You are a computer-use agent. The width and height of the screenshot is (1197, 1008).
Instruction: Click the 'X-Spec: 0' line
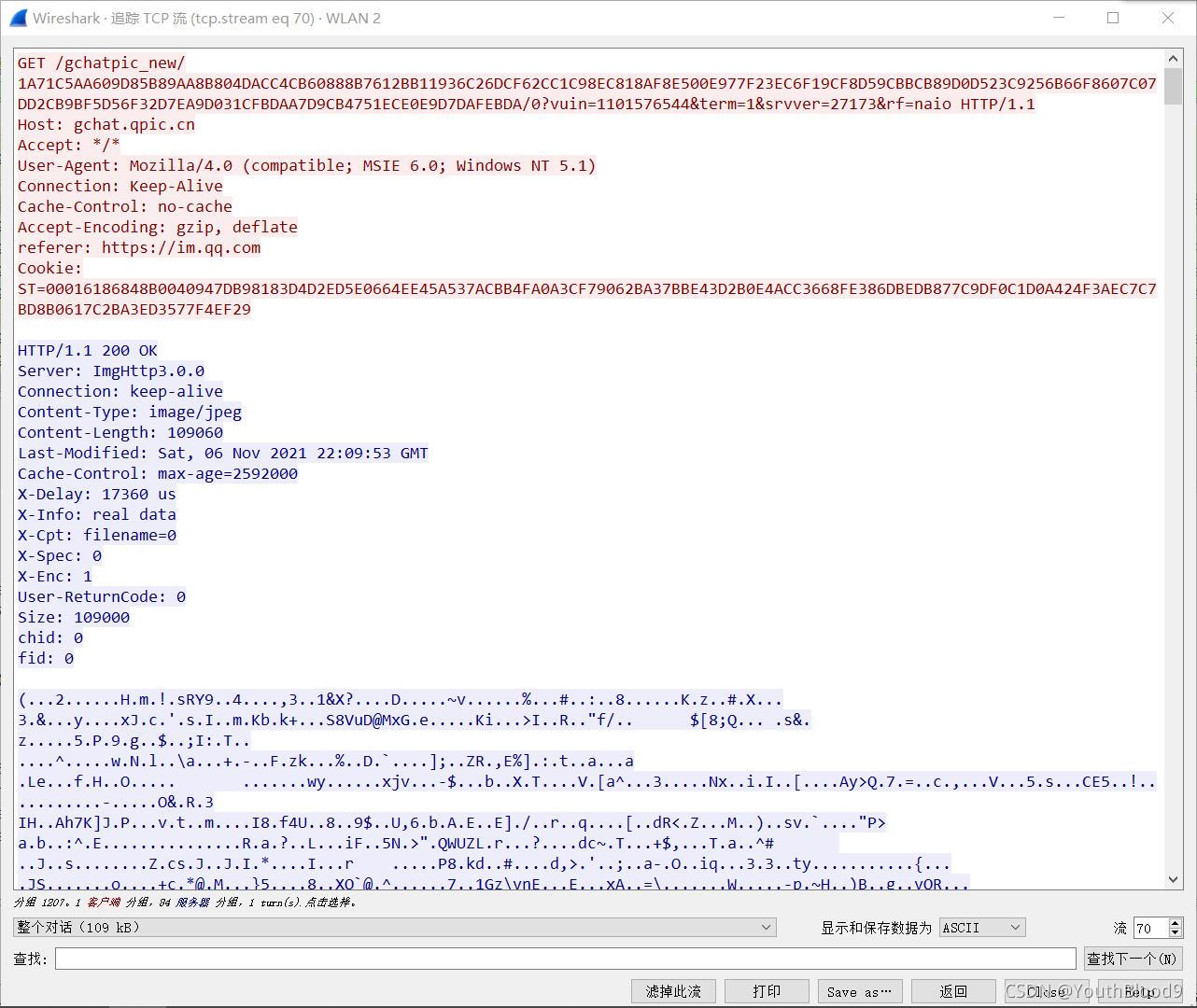click(x=60, y=555)
